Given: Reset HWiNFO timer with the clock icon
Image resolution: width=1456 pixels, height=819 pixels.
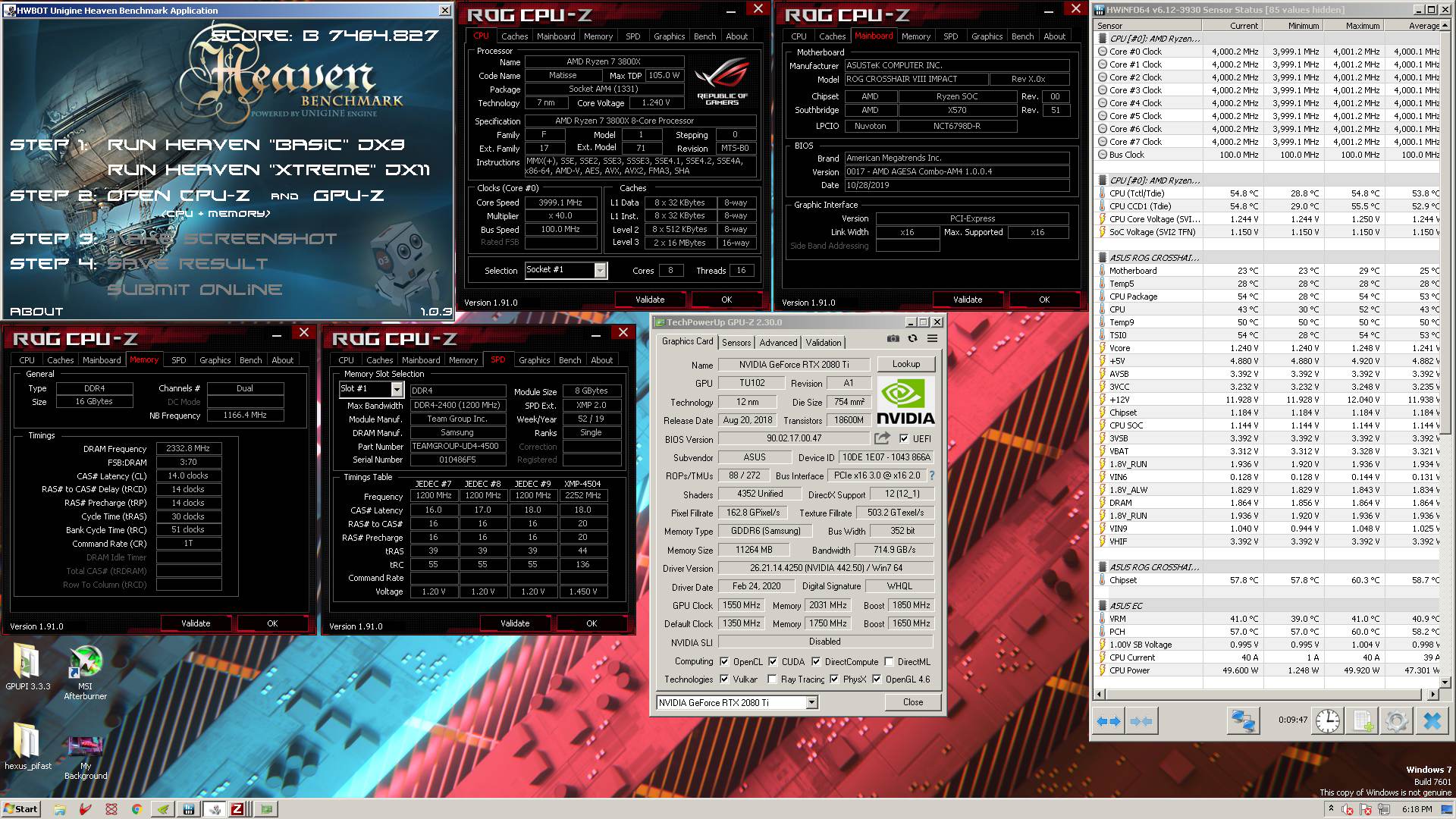Looking at the screenshot, I should [x=1327, y=721].
